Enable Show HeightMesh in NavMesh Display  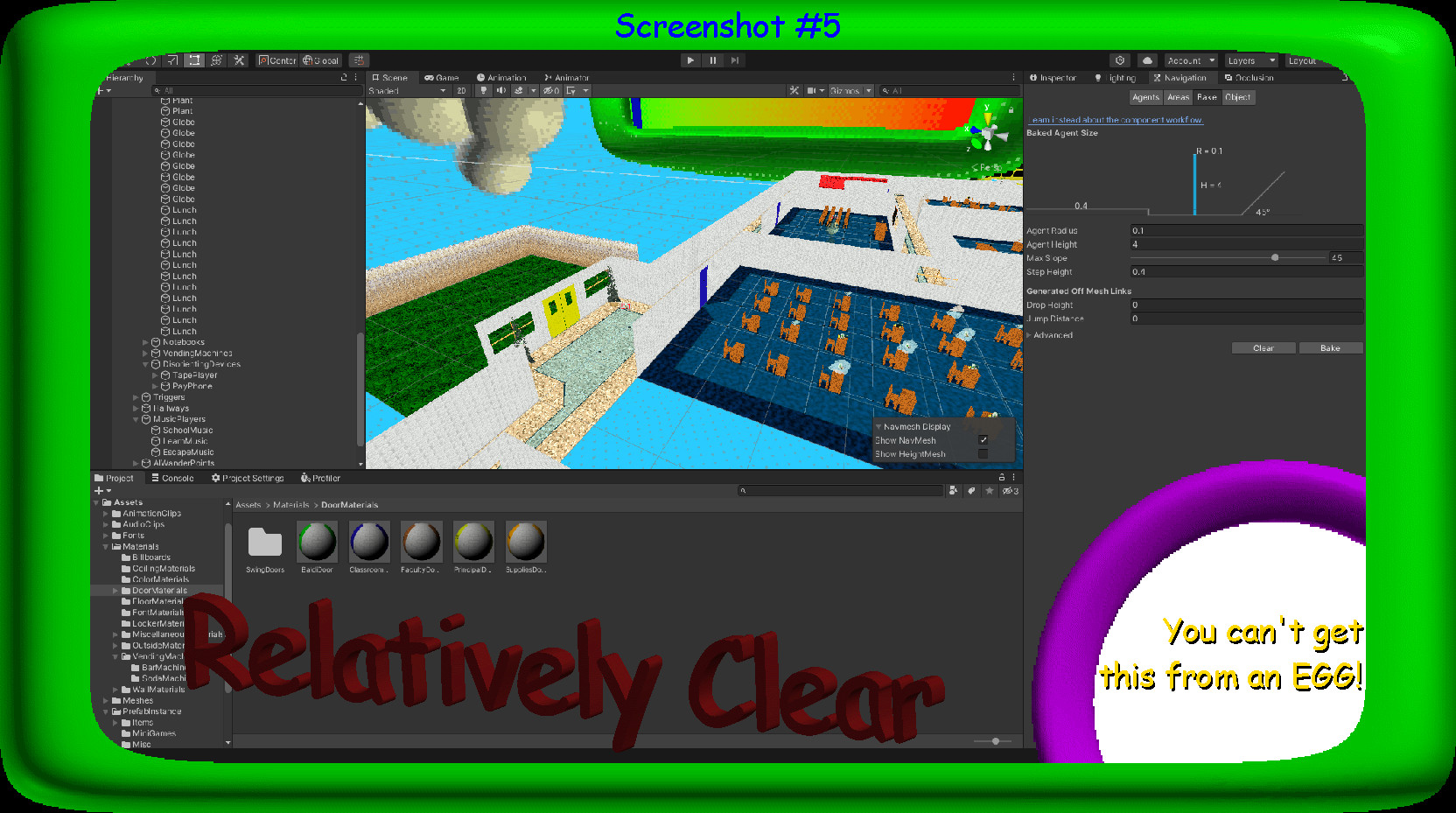983,453
